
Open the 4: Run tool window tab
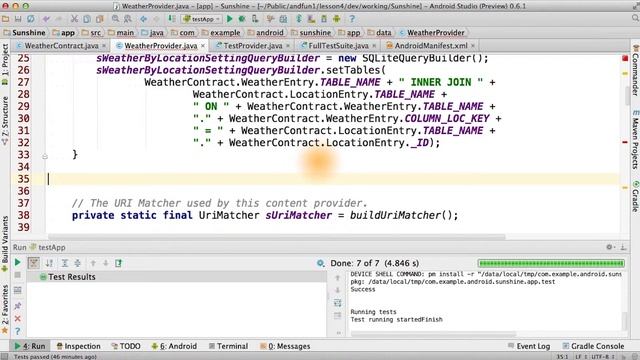(30, 346)
